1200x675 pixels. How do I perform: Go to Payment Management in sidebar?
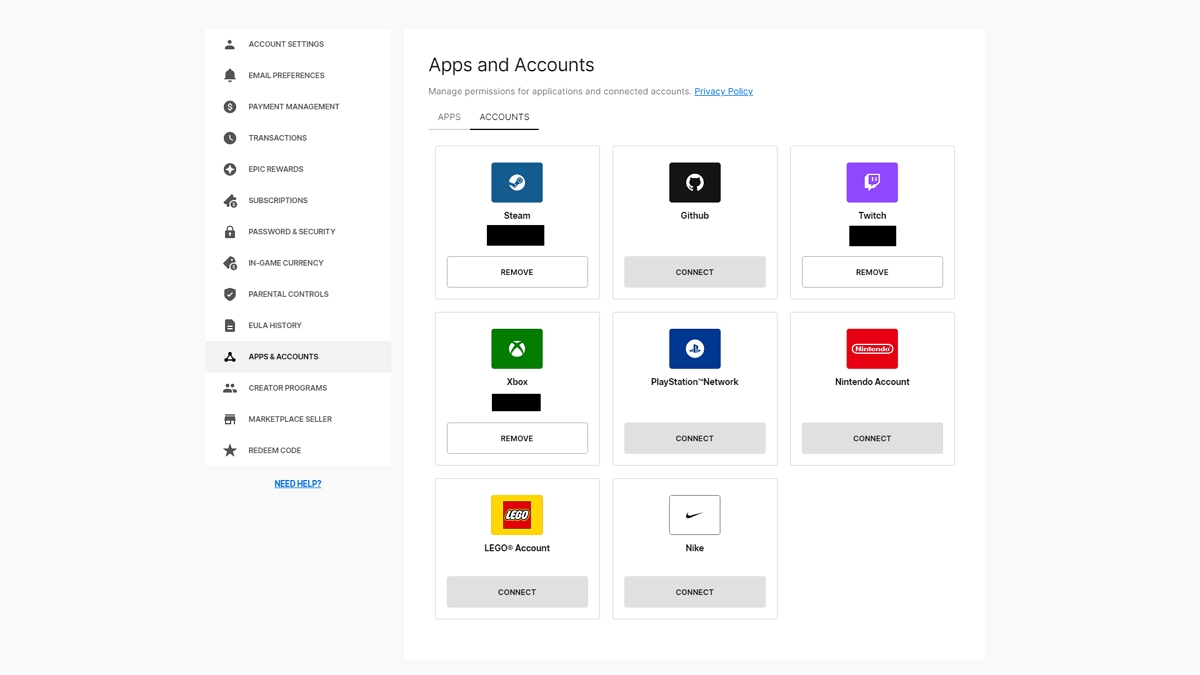[x=293, y=107]
